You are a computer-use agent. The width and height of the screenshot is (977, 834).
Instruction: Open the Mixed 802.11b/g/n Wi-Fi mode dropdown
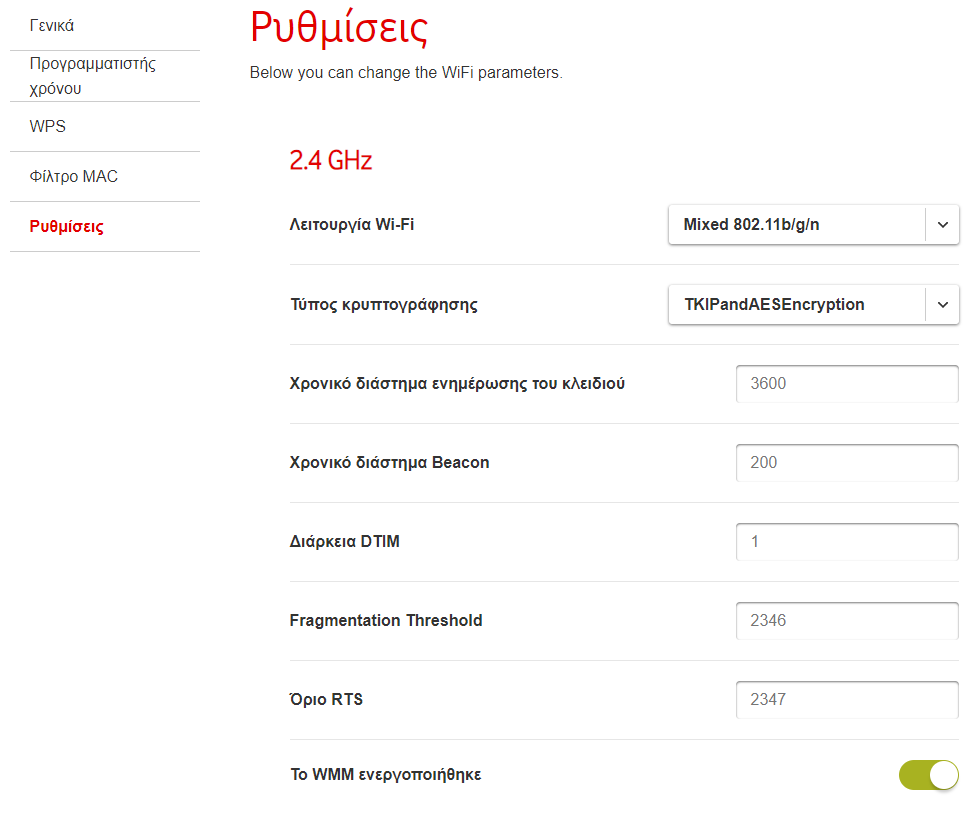pyautogui.click(x=813, y=224)
